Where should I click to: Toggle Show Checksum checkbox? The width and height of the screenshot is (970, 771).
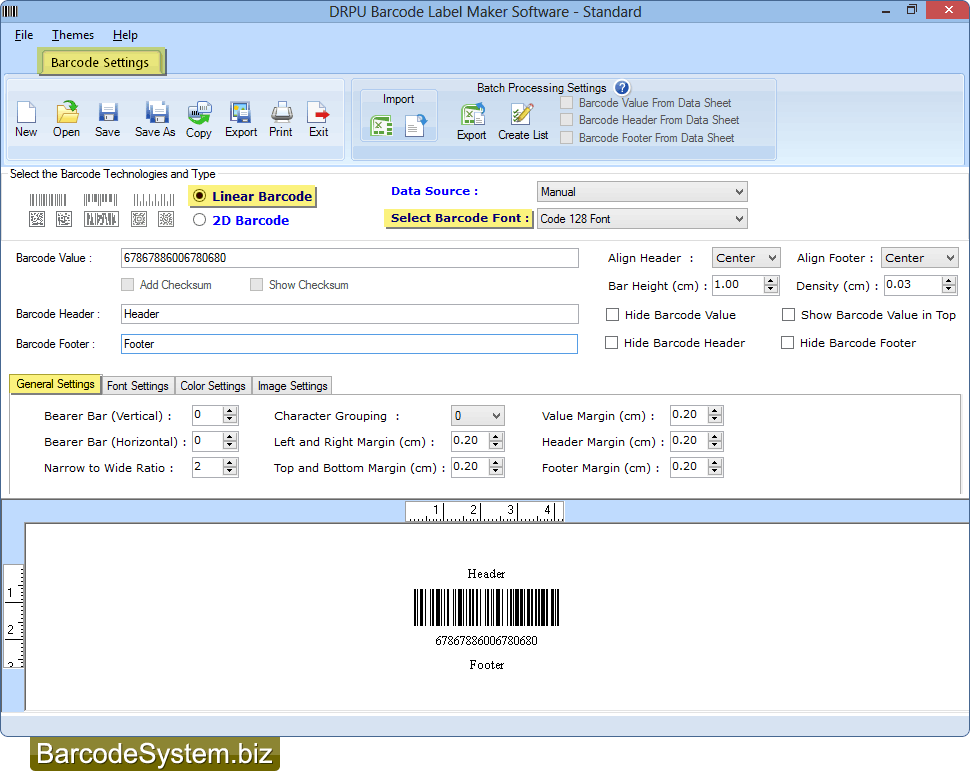point(256,285)
